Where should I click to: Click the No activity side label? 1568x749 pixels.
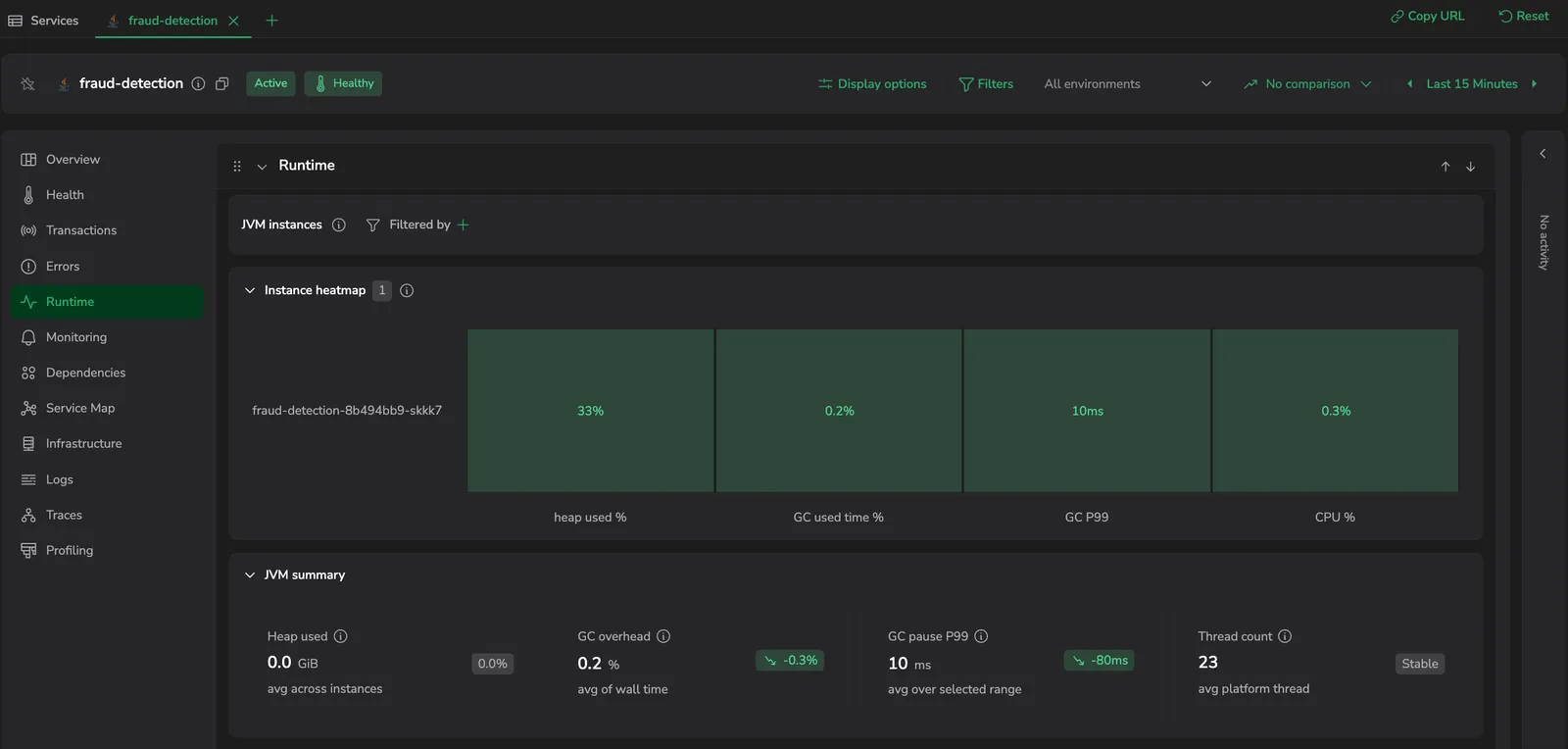click(x=1543, y=242)
